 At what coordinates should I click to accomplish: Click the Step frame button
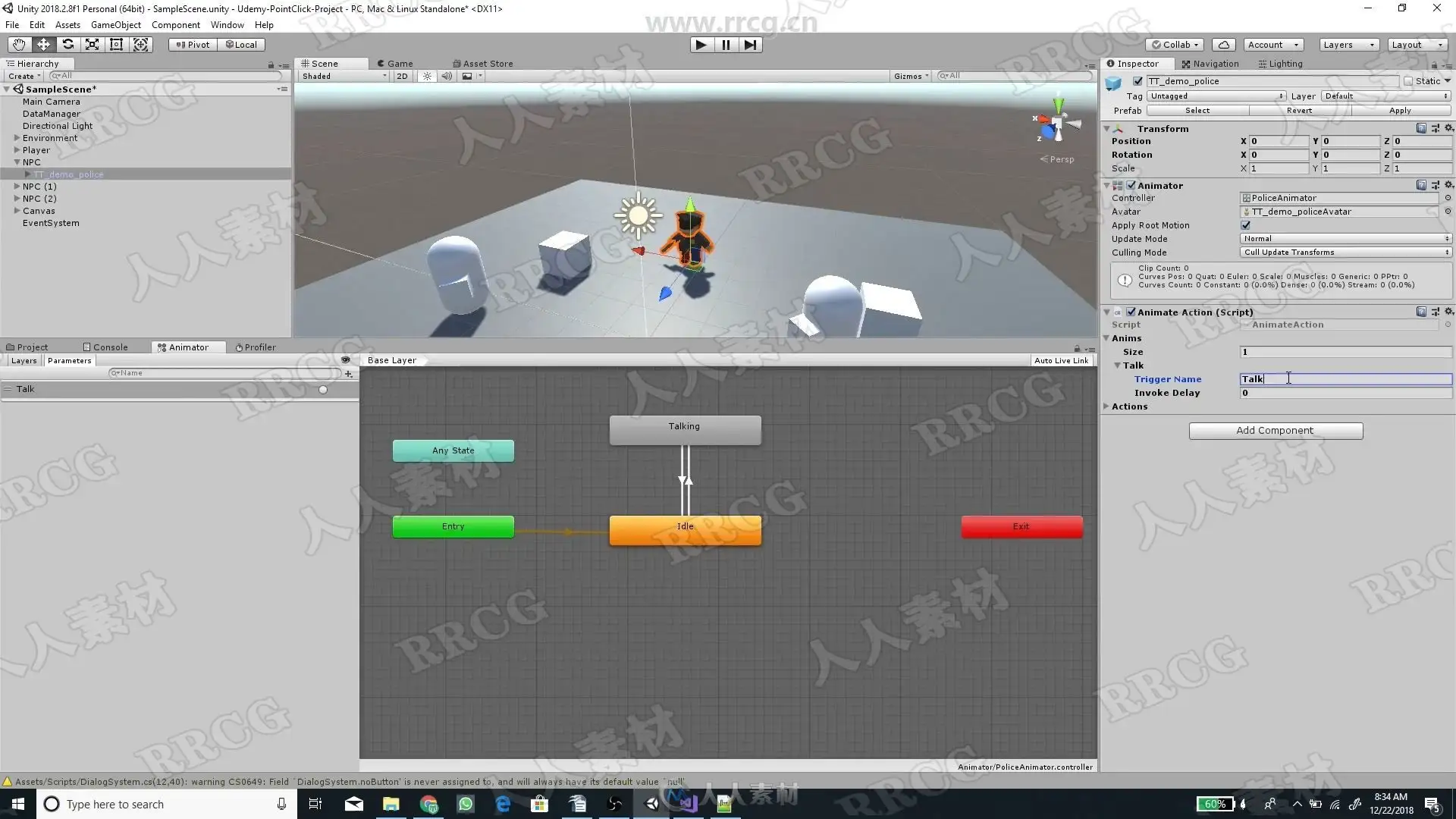750,45
